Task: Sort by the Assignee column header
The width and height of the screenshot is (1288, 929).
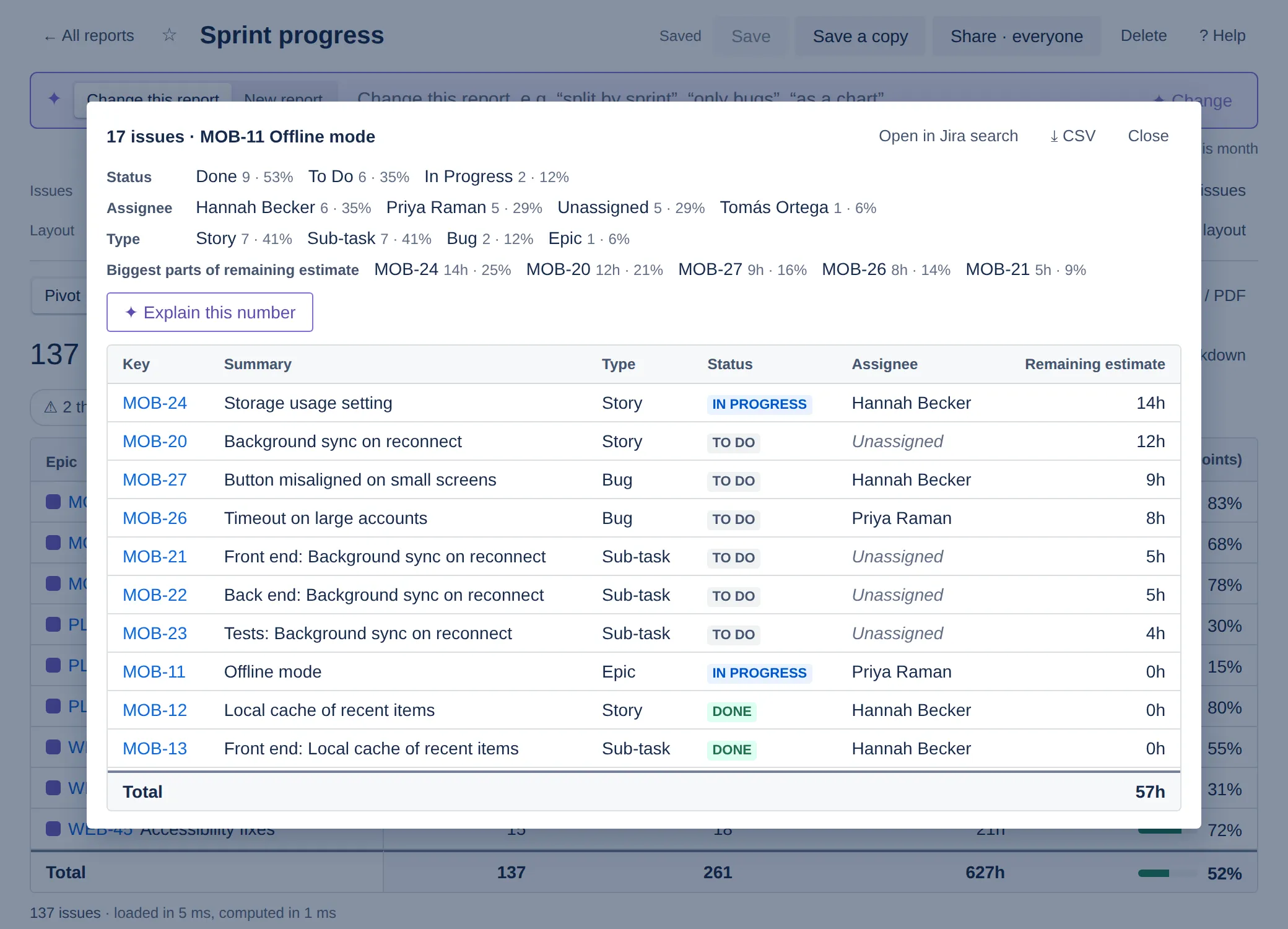Action: coord(885,364)
